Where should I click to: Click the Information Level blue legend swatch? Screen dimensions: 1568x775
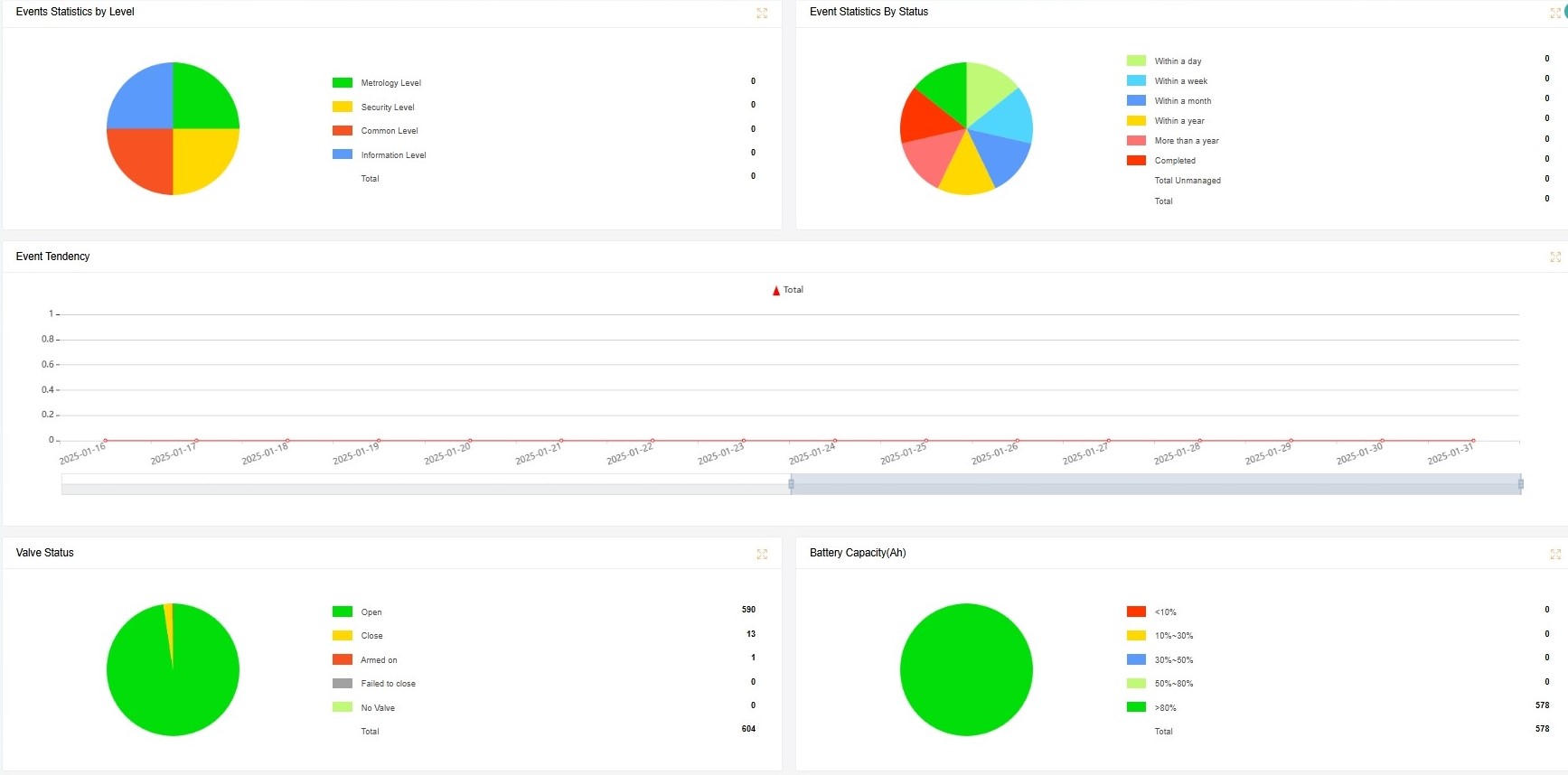click(x=343, y=154)
